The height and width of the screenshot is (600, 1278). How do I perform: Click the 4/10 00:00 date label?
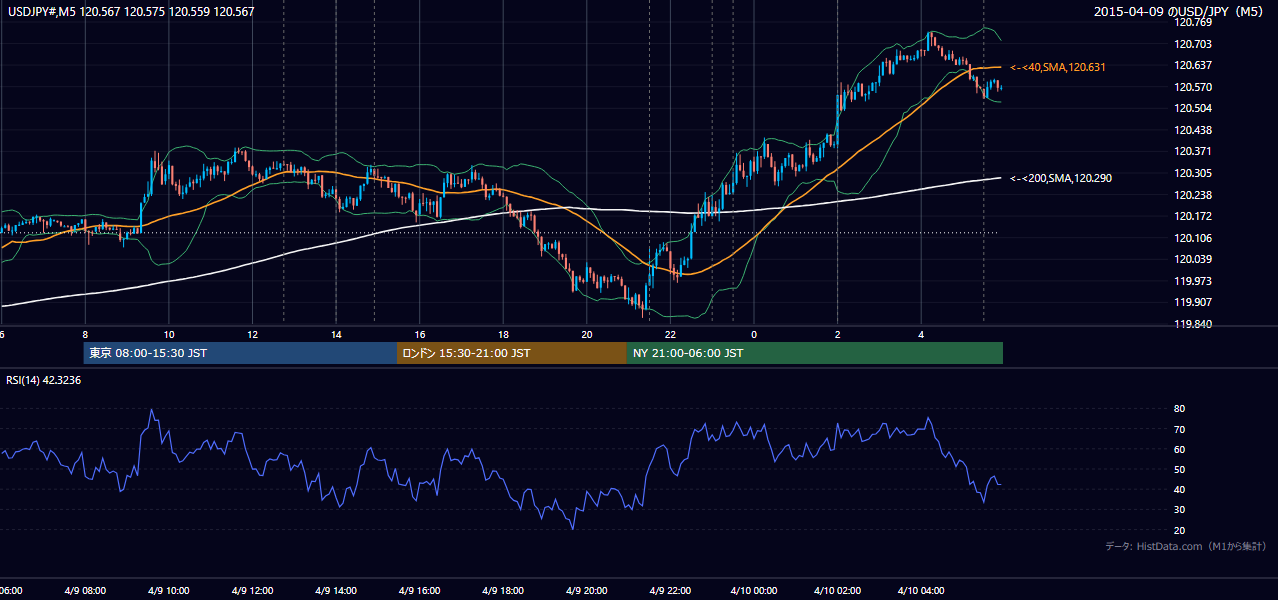tap(754, 590)
